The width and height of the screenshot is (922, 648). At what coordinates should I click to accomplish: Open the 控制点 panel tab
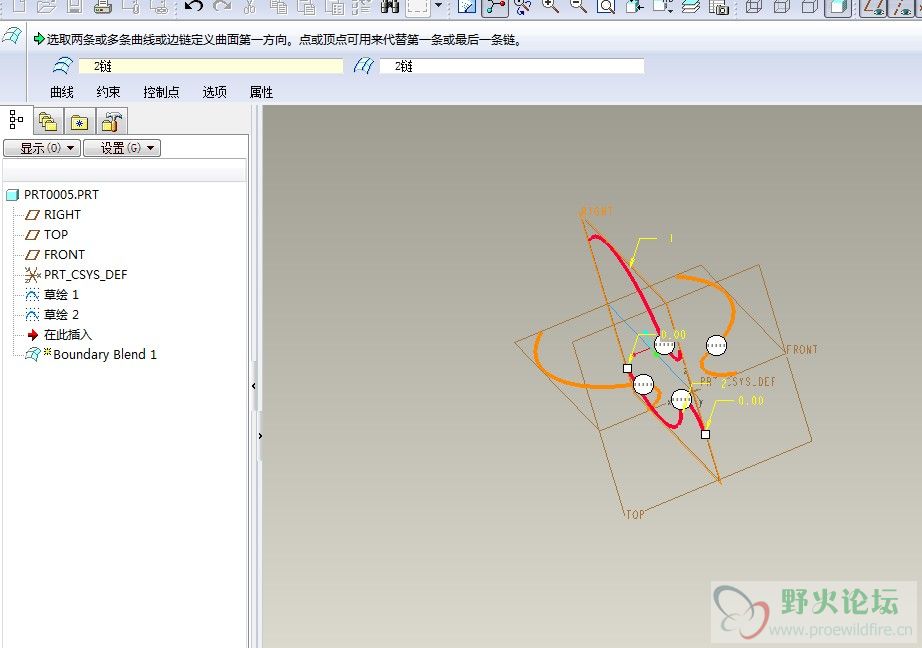(161, 92)
